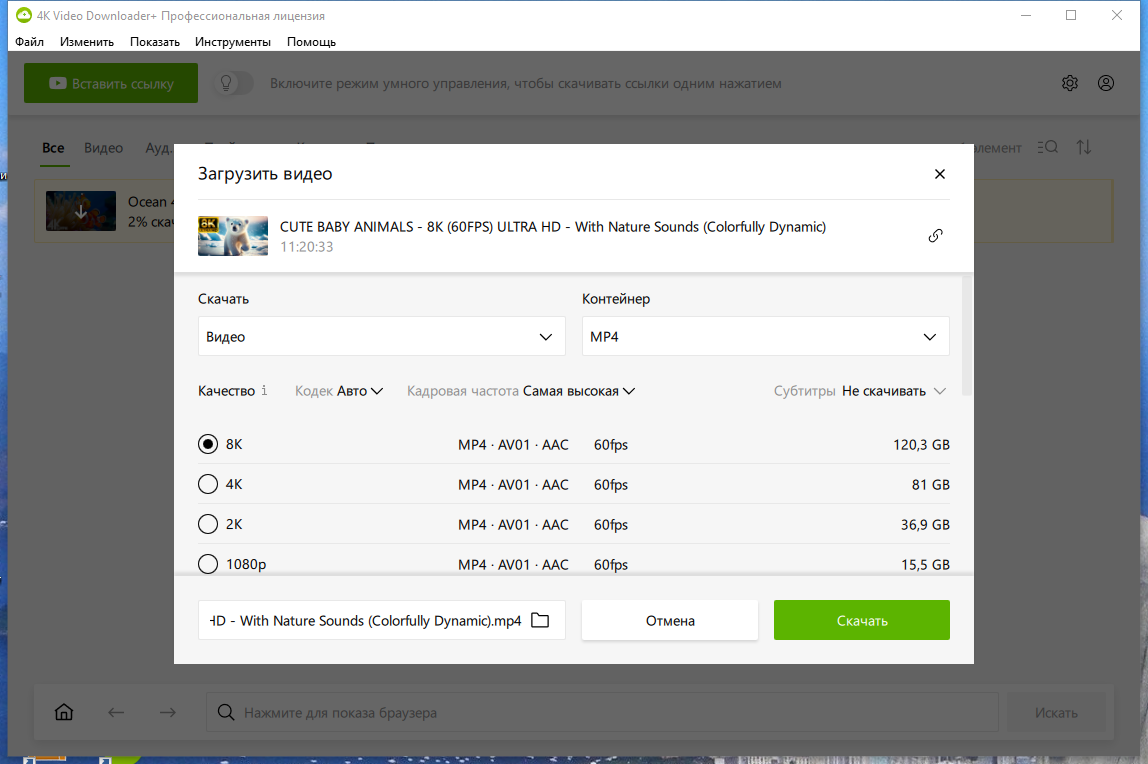Switch to the Видео tab
Screen dimensions: 1148x764
pyautogui.click(x=103, y=148)
